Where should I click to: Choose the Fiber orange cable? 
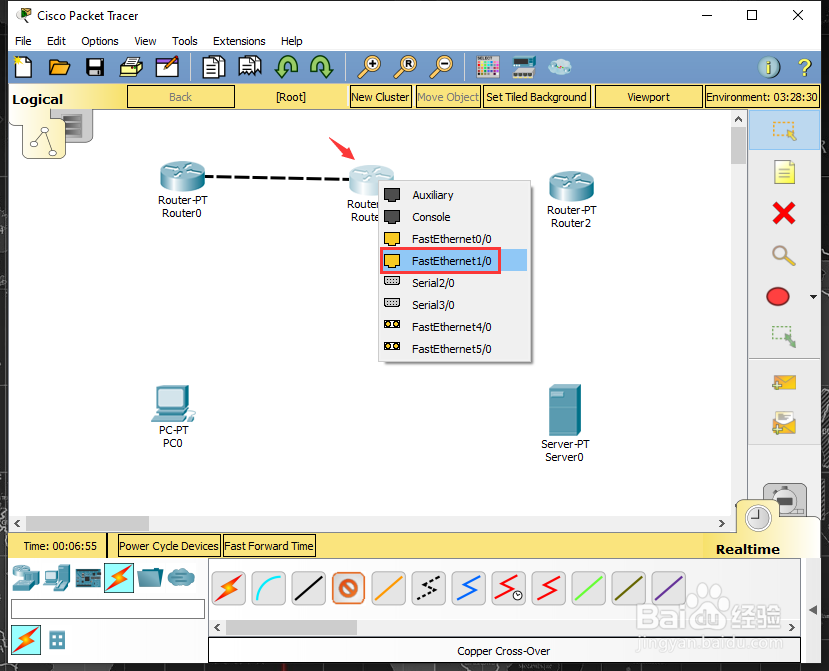(x=389, y=588)
